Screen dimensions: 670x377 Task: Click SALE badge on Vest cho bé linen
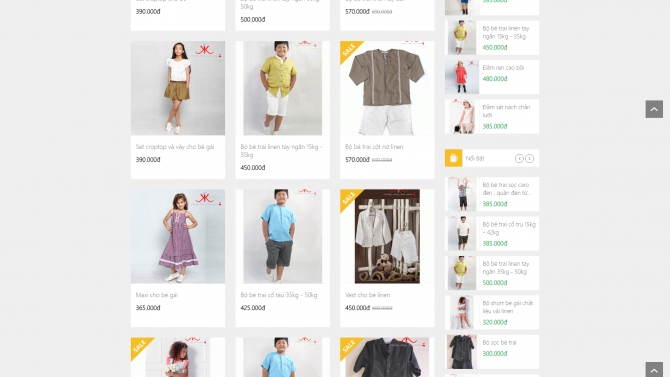349,198
